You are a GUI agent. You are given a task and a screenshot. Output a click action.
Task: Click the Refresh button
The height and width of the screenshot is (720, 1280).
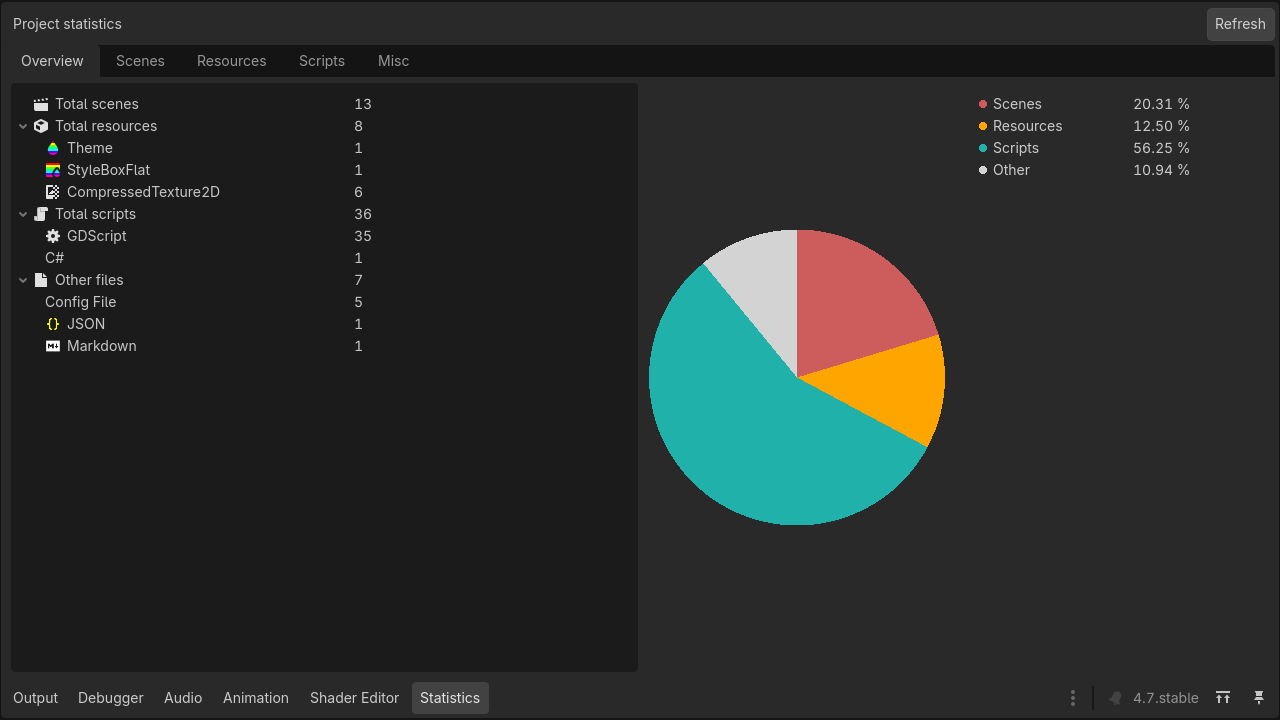pyautogui.click(x=1240, y=24)
